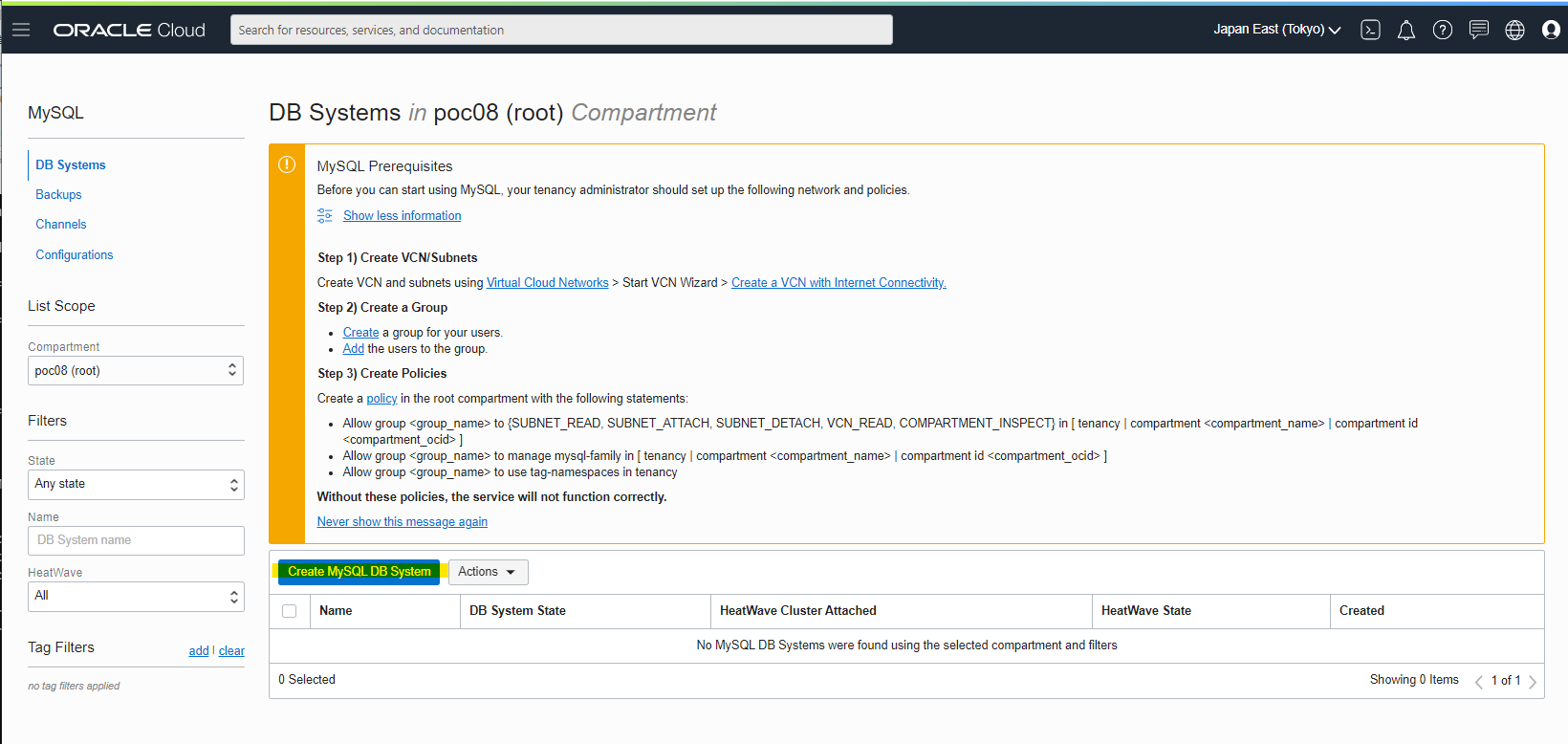
Task: Click the 'No MySQL DB Systems were found' message
Action: 906,646
